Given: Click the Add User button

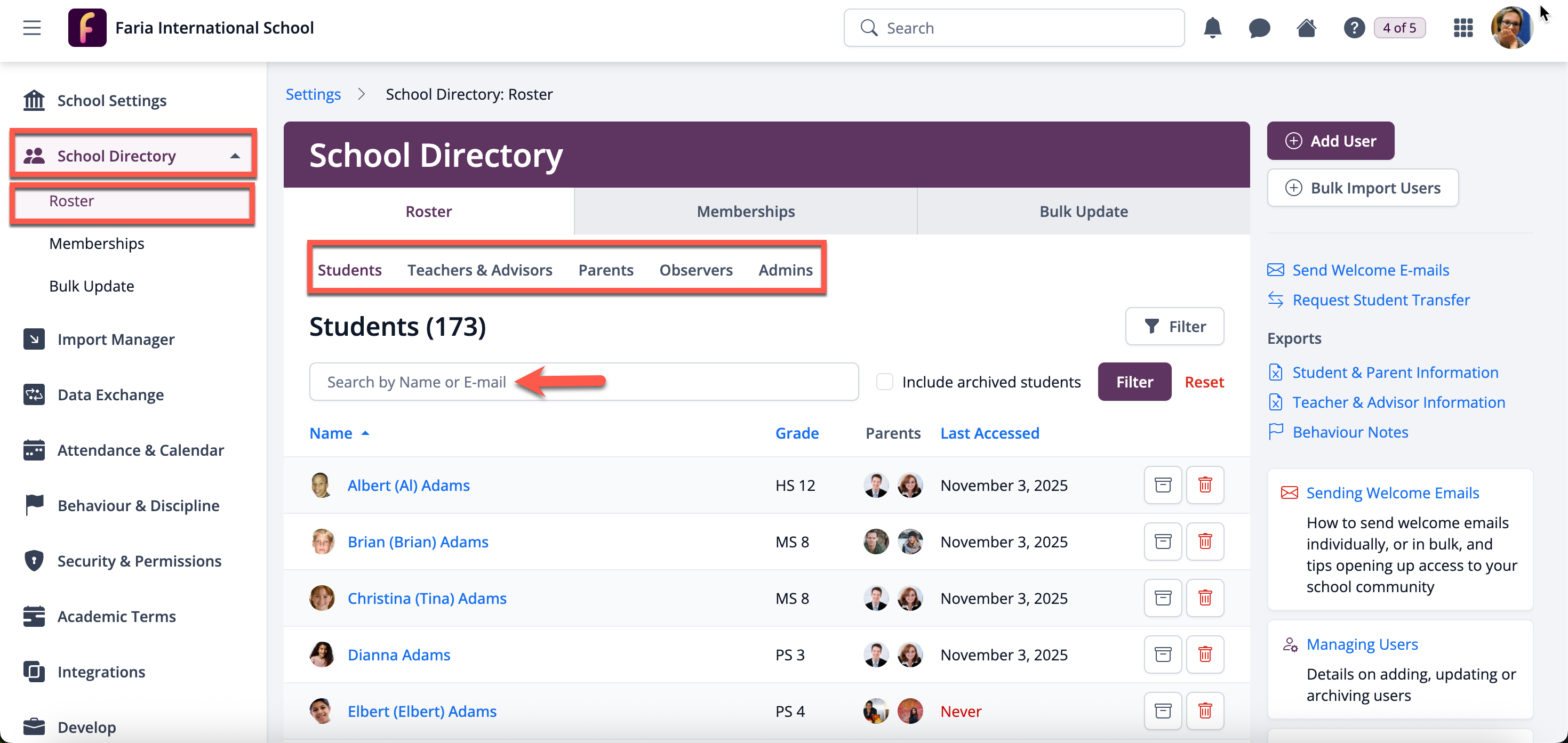Looking at the screenshot, I should pyautogui.click(x=1330, y=141).
